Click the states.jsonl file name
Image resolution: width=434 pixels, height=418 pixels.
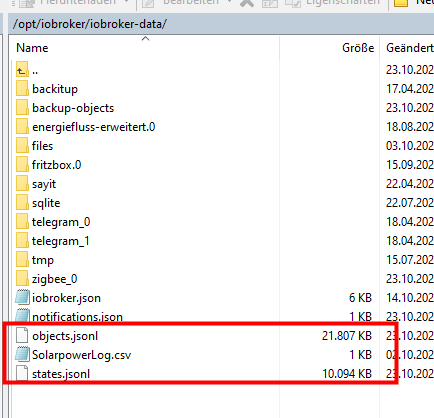(x=61, y=374)
